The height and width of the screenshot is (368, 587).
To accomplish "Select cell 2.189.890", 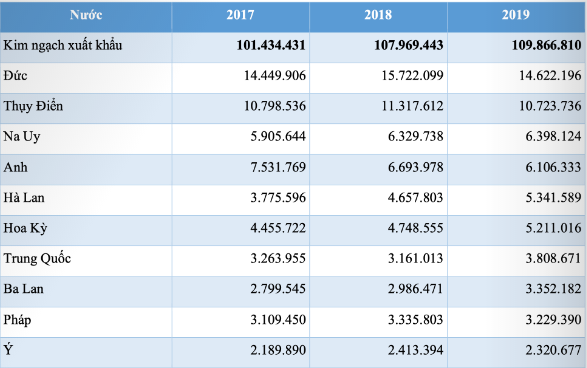I will click(278, 350).
